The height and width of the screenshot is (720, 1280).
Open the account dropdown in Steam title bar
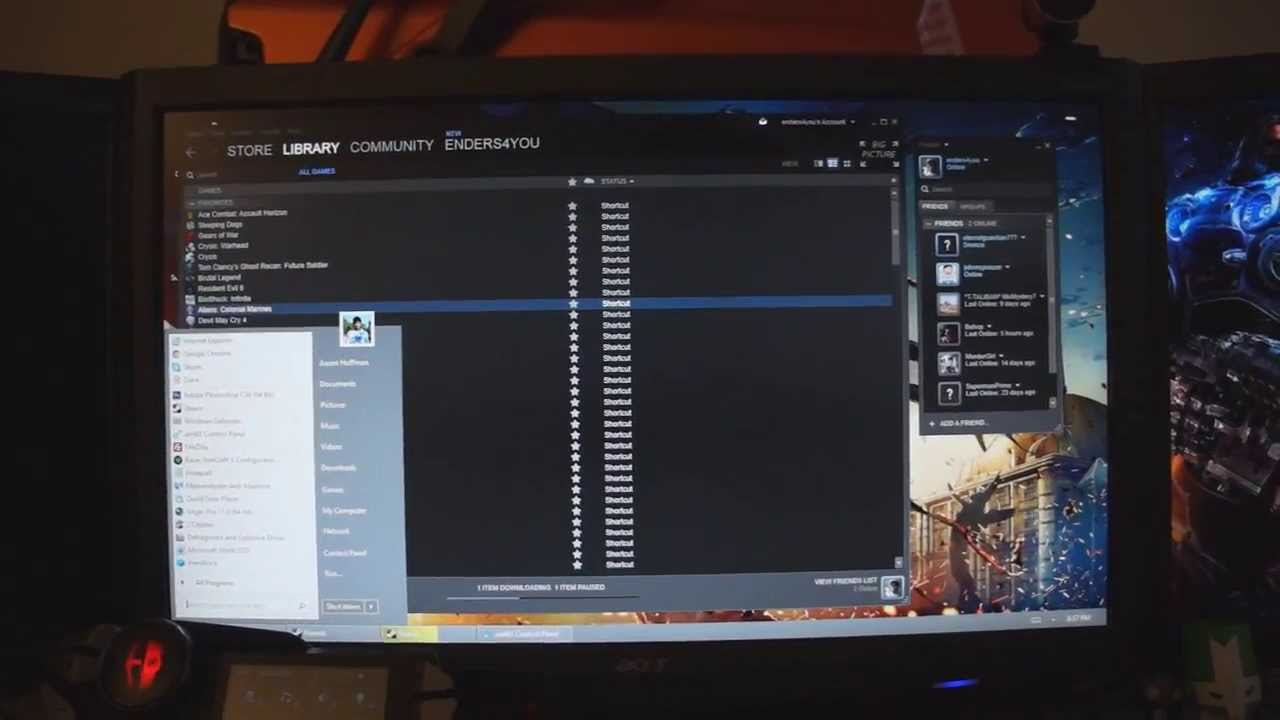tap(818, 122)
